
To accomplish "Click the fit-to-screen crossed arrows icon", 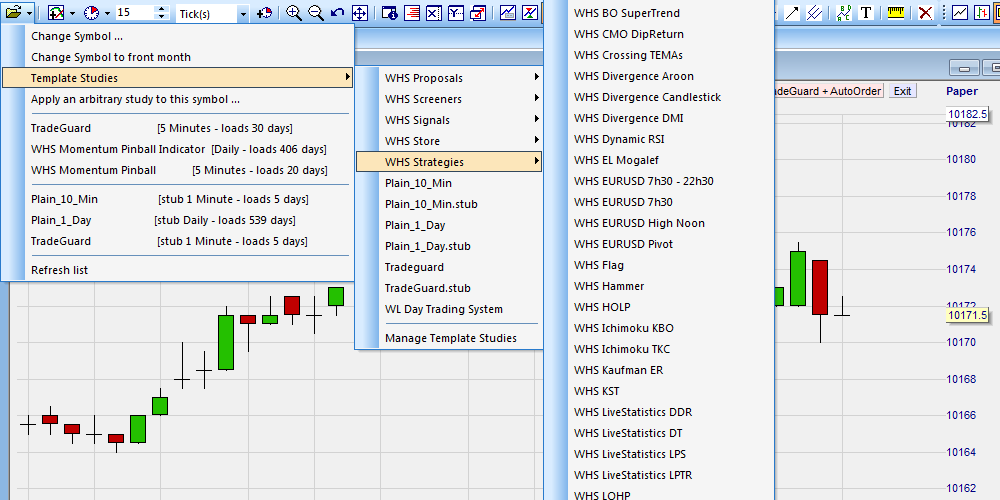I will [359, 13].
